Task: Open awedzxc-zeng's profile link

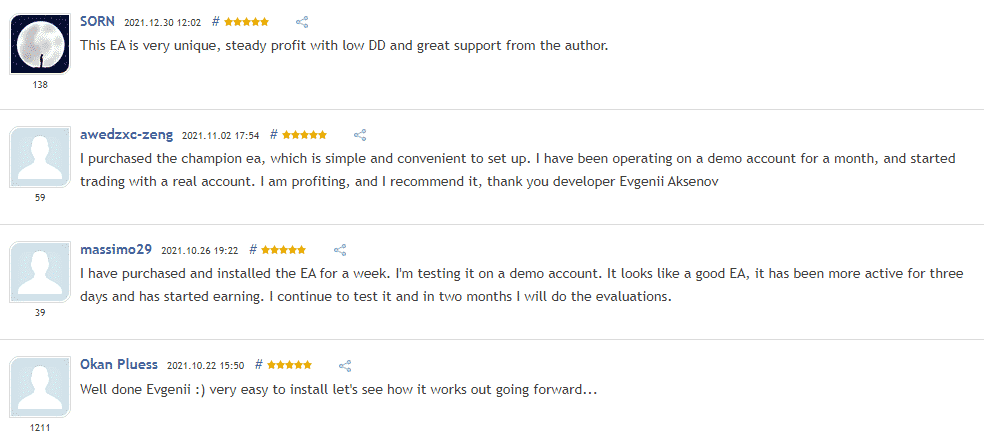Action: point(127,134)
